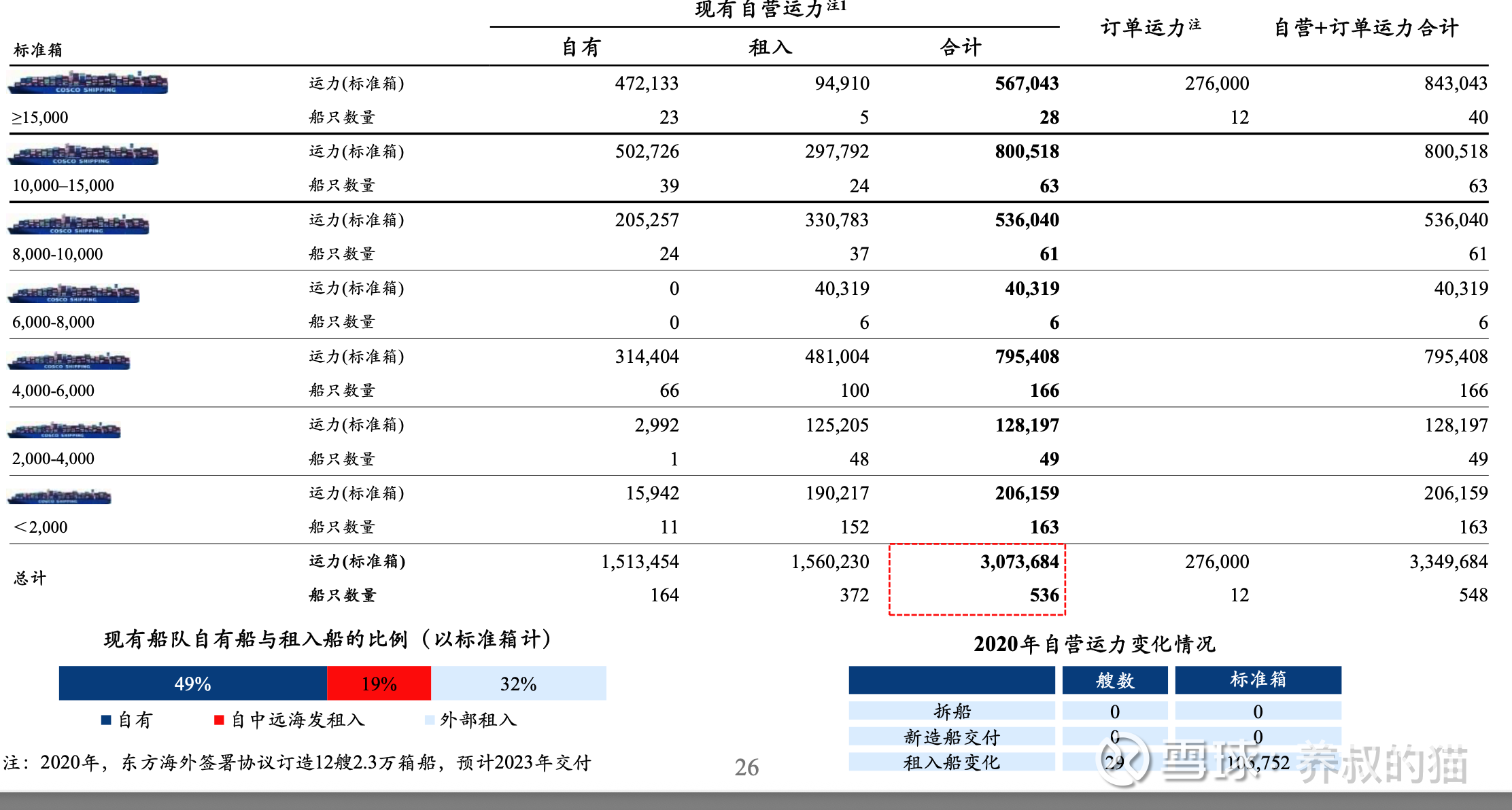Click the 4,000-6,000 ship image
The width and height of the screenshot is (1512, 810).
pos(69,360)
